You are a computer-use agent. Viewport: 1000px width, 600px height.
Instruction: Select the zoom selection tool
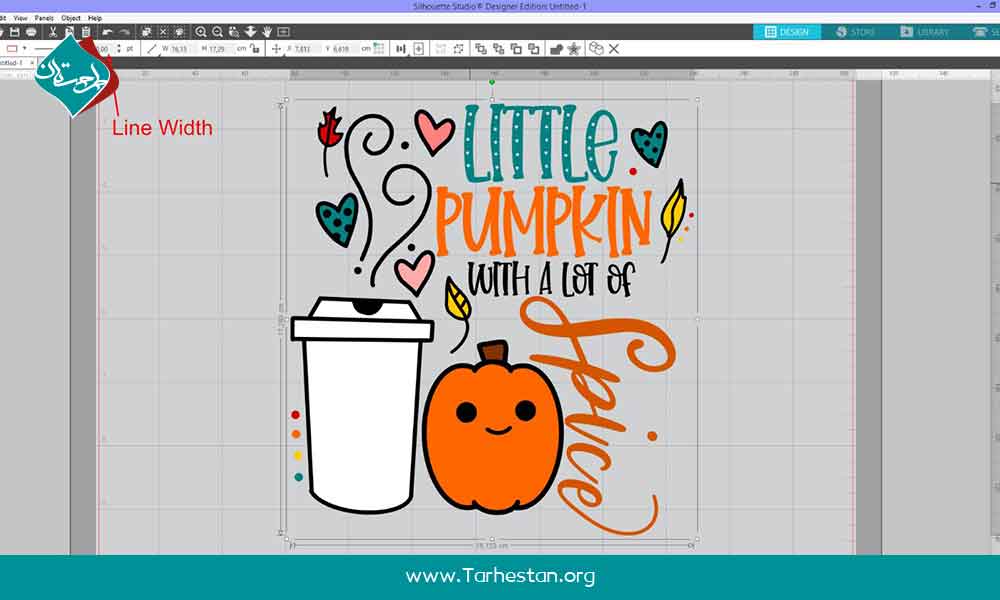(234, 32)
